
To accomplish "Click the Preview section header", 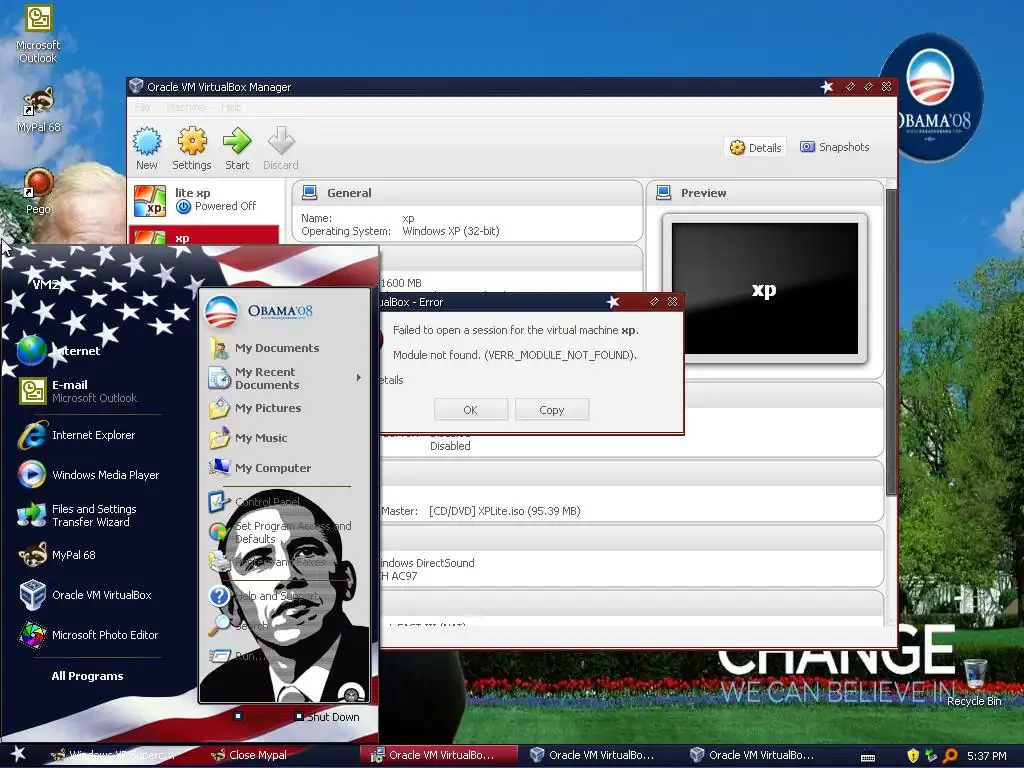I will pyautogui.click(x=764, y=193).
